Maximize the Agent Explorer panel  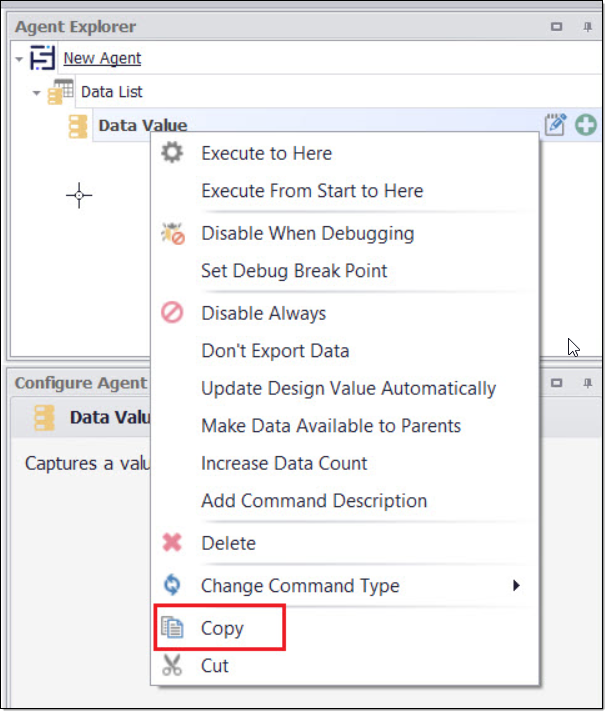point(557,27)
